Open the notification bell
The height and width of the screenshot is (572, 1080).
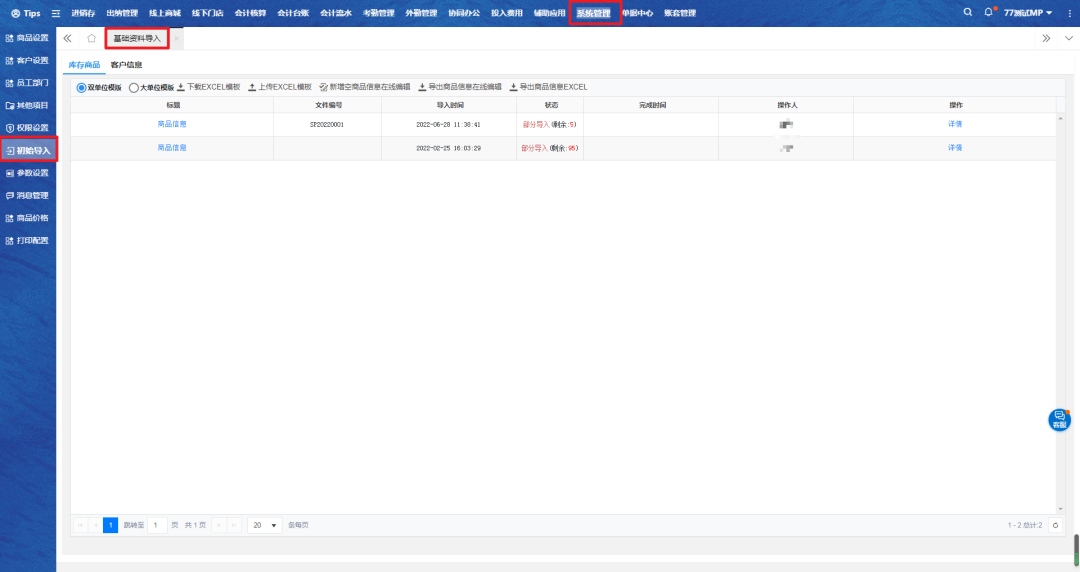pos(989,12)
